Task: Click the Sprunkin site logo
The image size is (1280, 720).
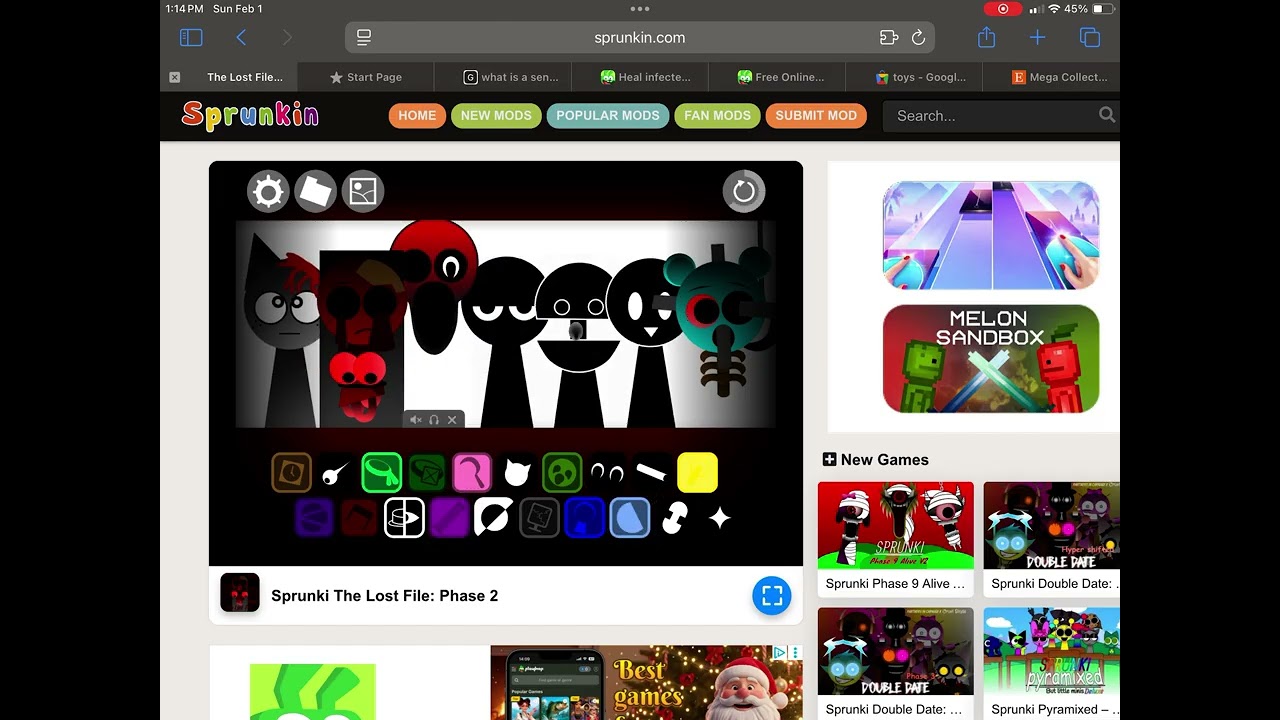Action: pyautogui.click(x=250, y=116)
